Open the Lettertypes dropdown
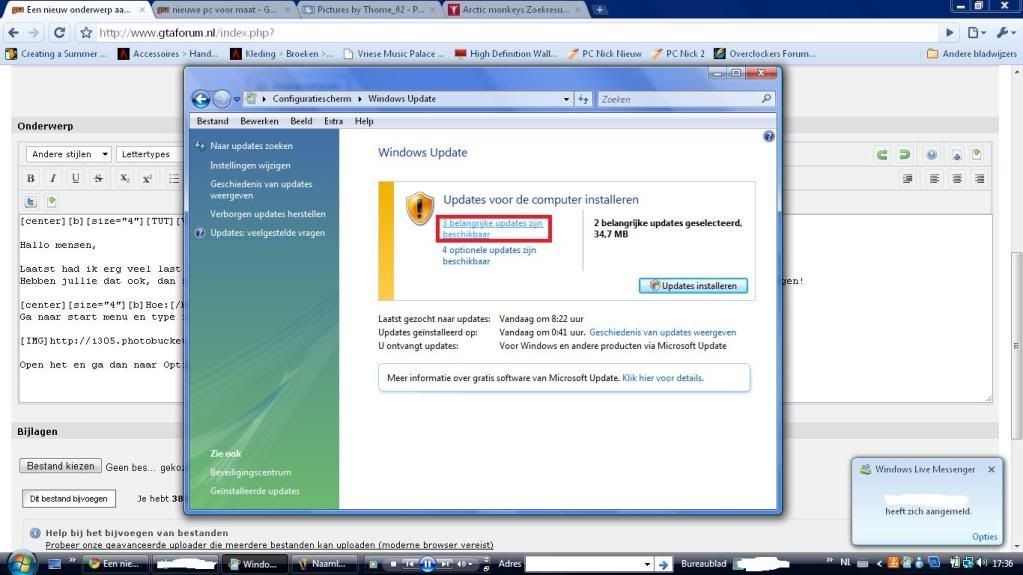 pos(149,154)
